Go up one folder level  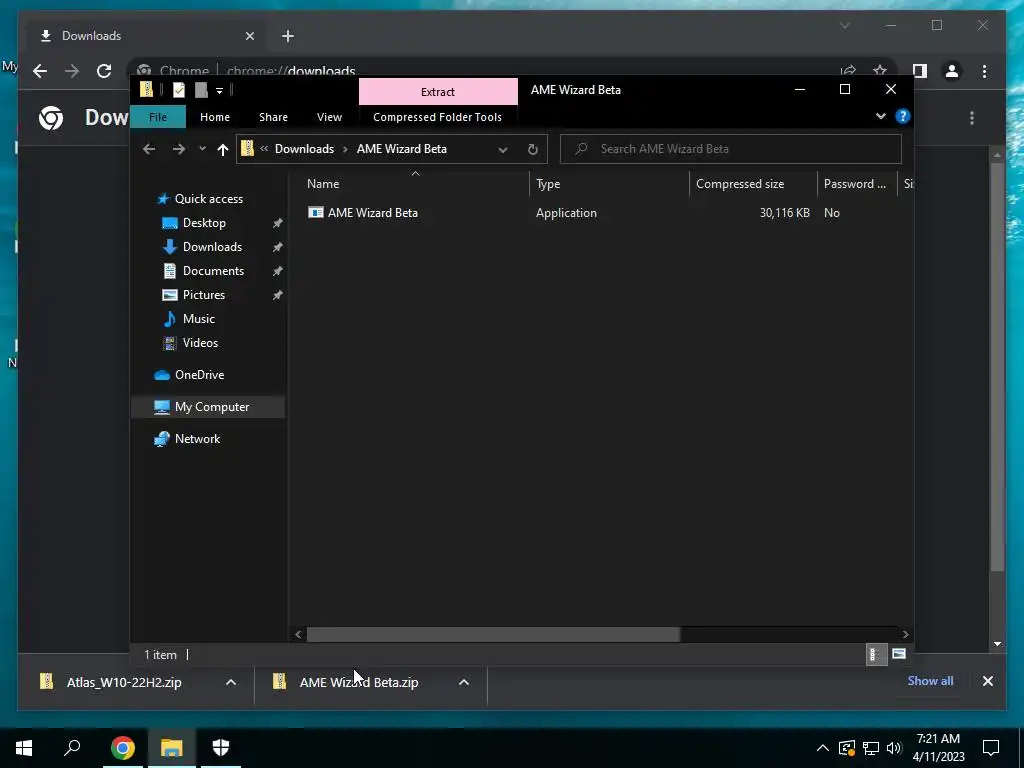(223, 150)
